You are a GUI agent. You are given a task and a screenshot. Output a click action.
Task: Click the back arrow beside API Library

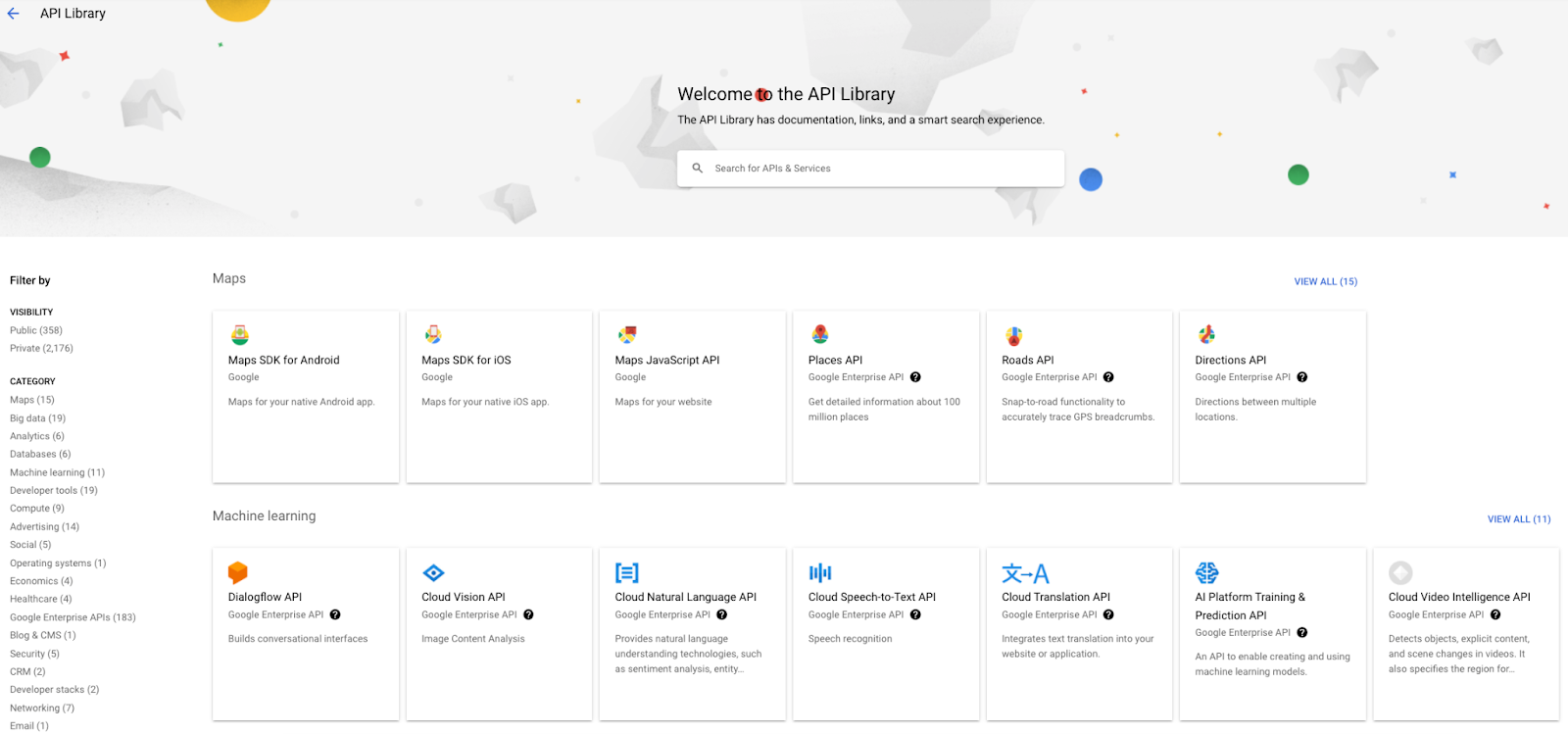pos(14,14)
